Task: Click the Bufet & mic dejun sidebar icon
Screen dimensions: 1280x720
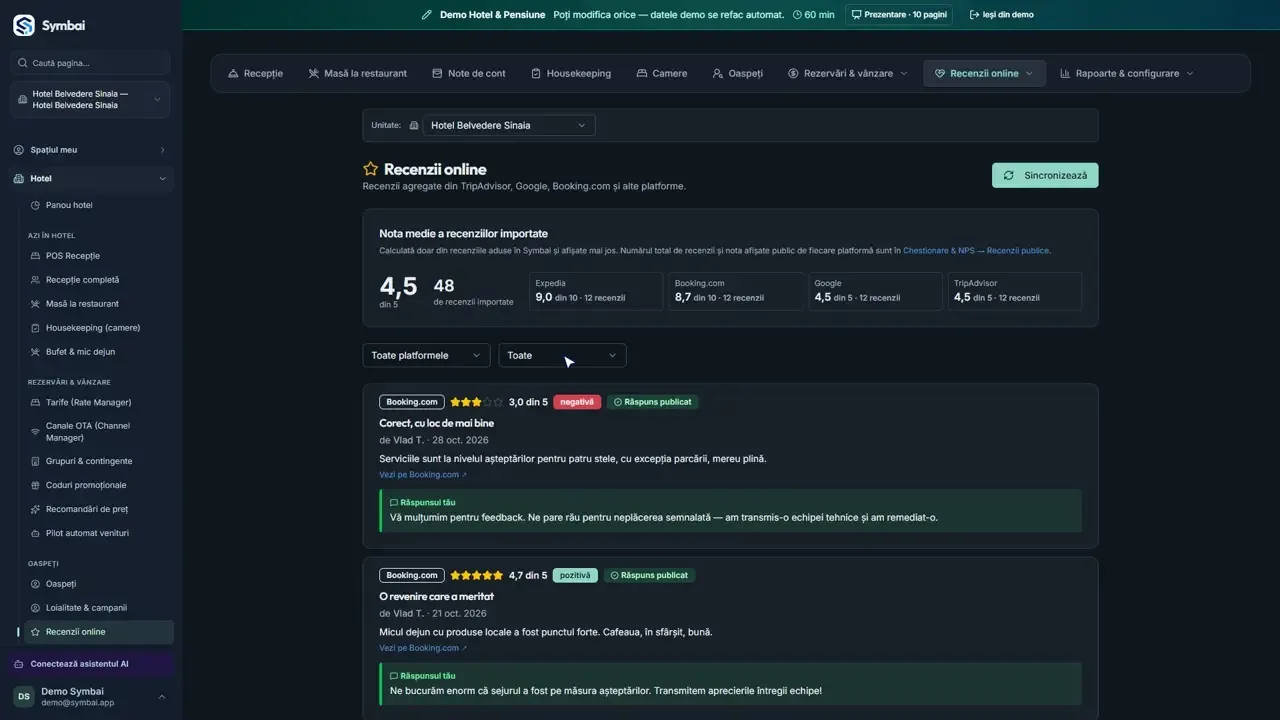Action: click(x=36, y=352)
